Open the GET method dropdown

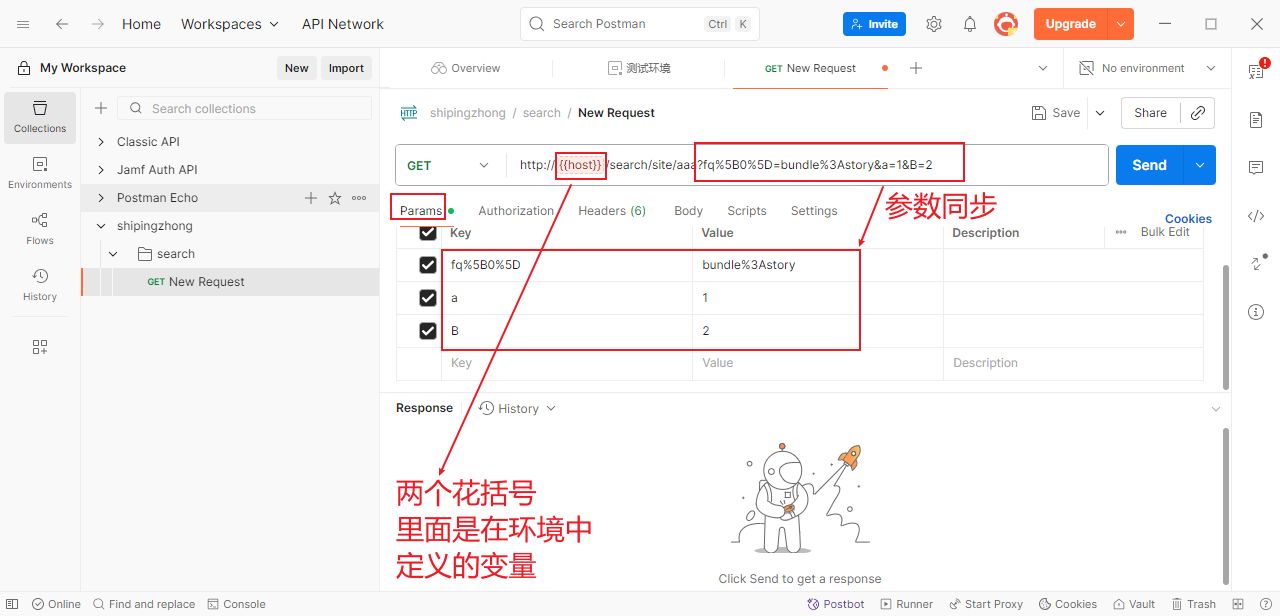pyautogui.click(x=449, y=165)
